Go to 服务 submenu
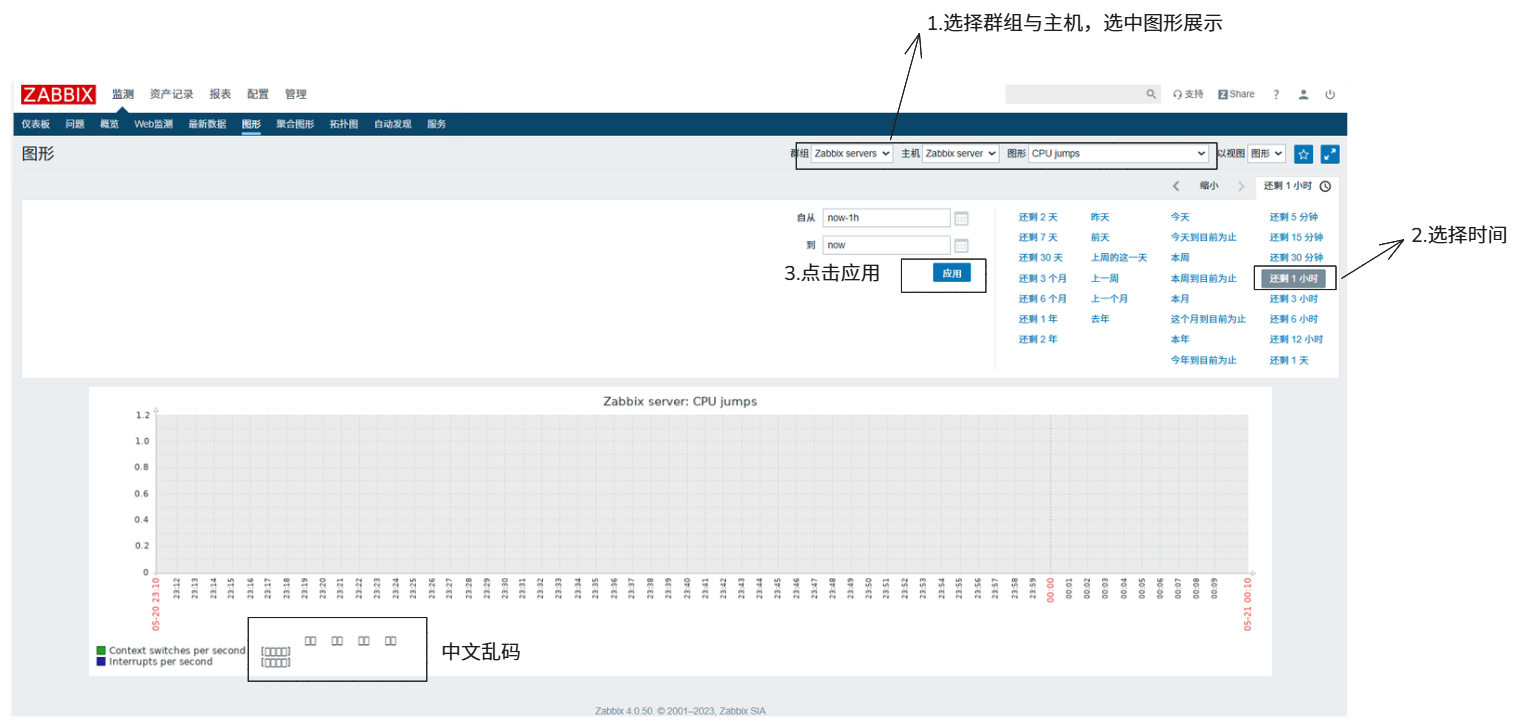Image resolution: width=1517 pixels, height=726 pixels. pyautogui.click(x=437, y=124)
